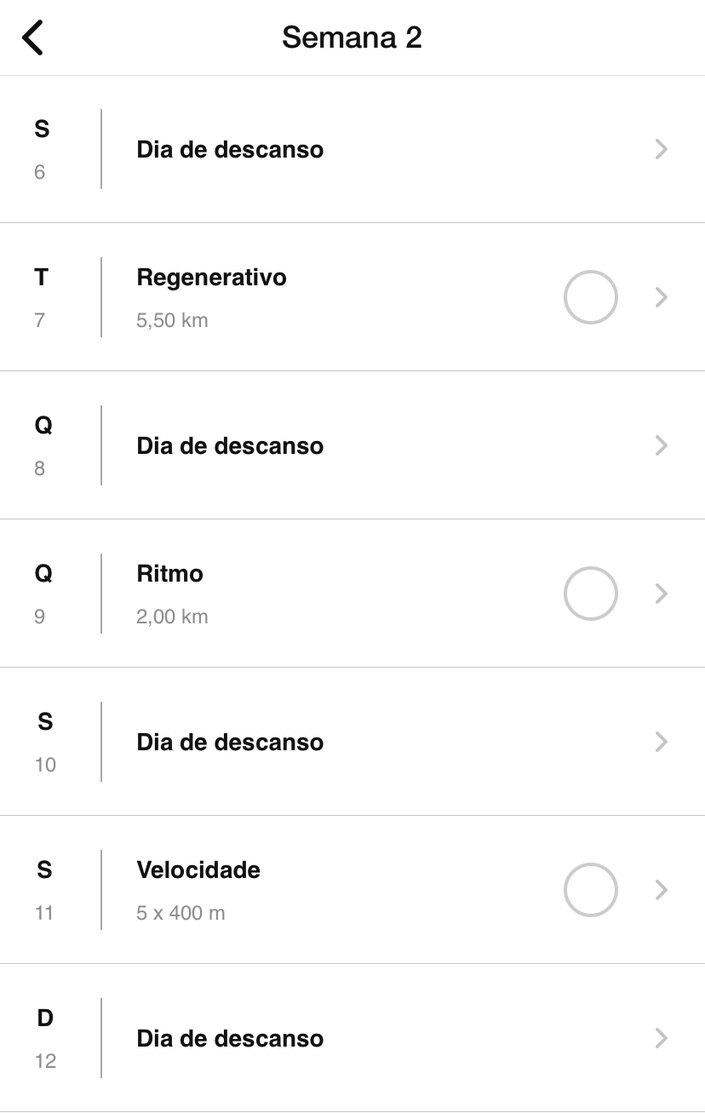This screenshot has height=1113, width=705.
Task: Tap the 5 x 400 m interval label
Action: click(181, 913)
